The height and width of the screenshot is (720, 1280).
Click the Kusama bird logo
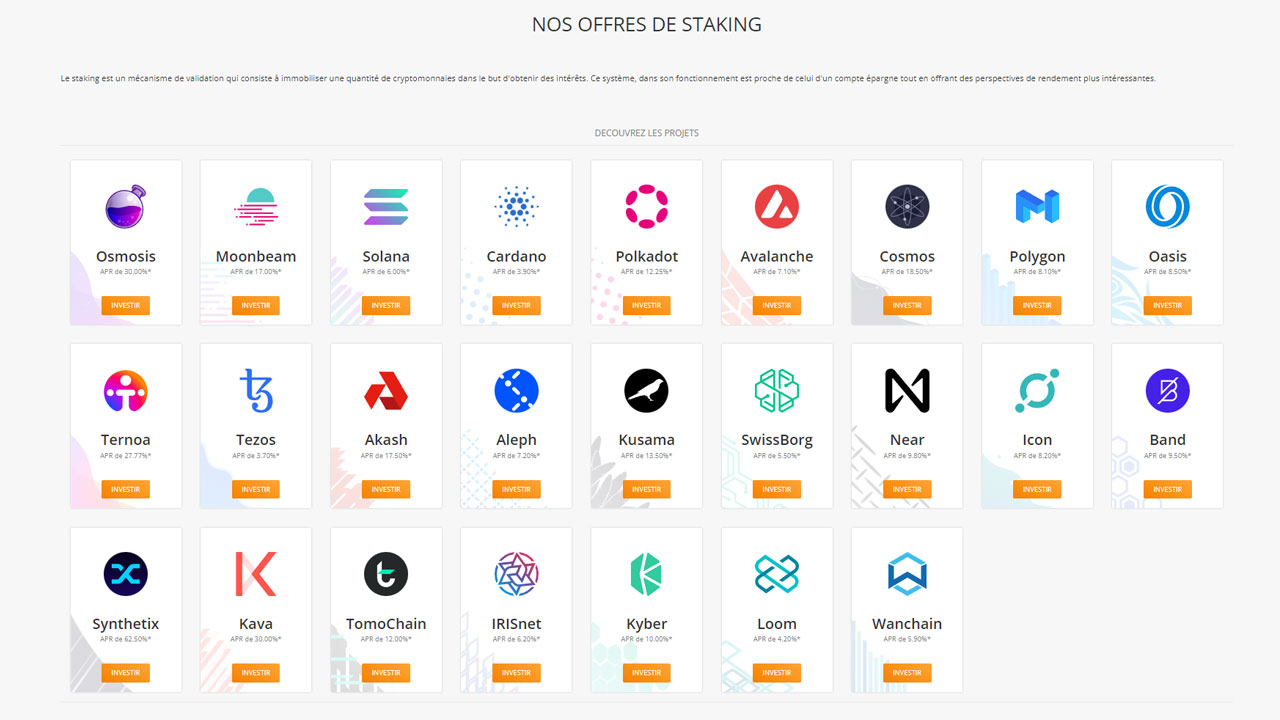point(646,390)
